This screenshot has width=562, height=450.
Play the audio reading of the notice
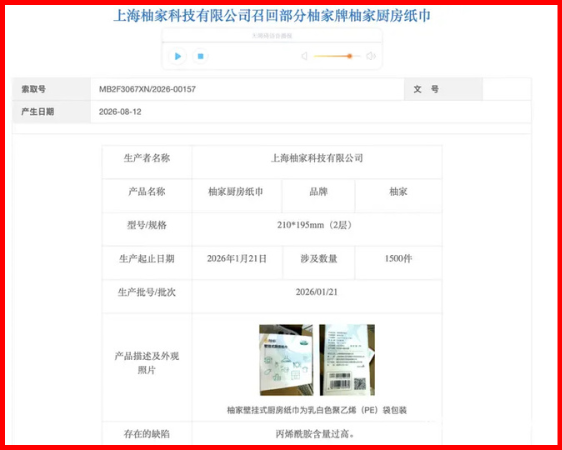177,56
